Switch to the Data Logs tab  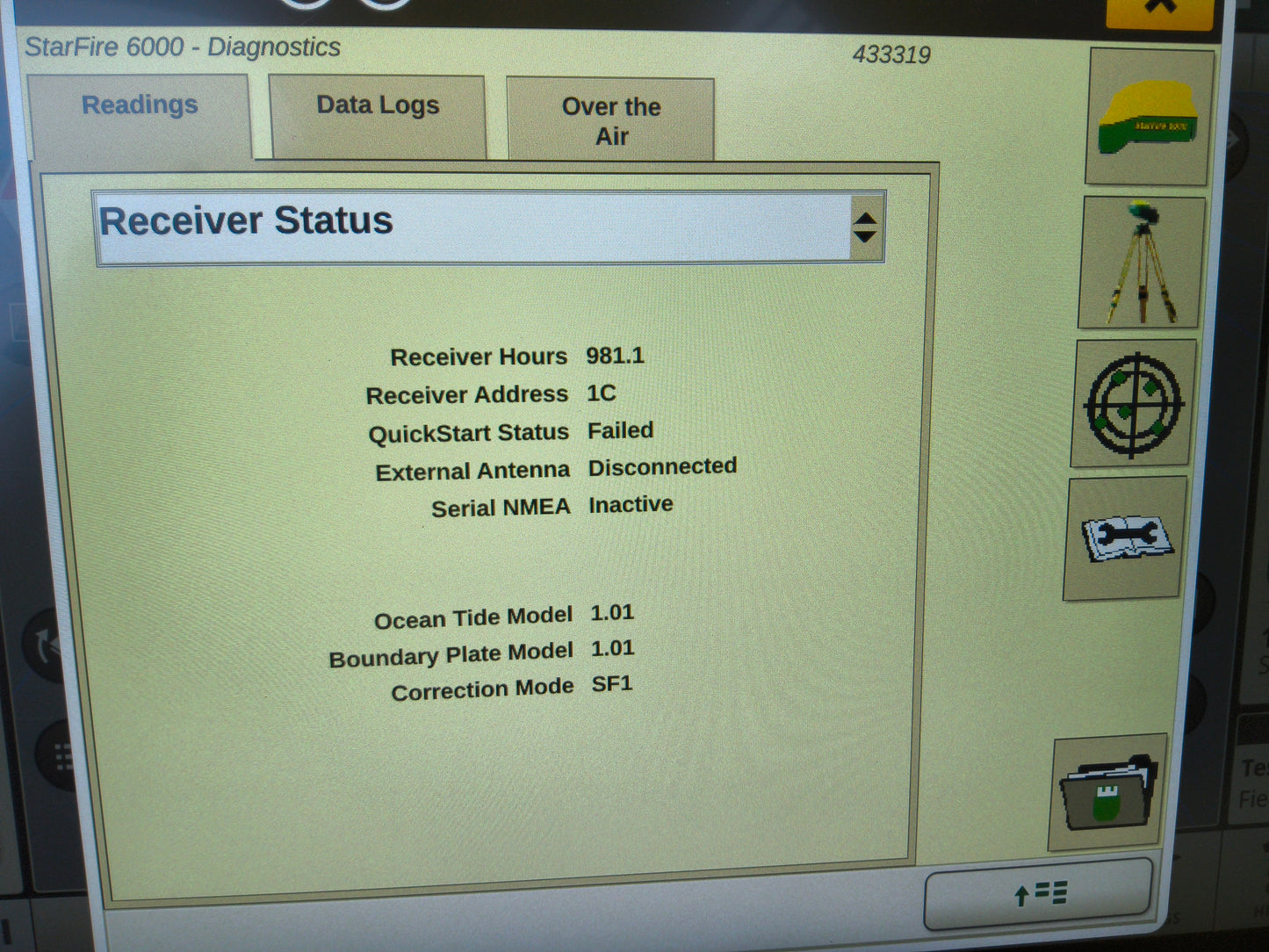click(377, 105)
